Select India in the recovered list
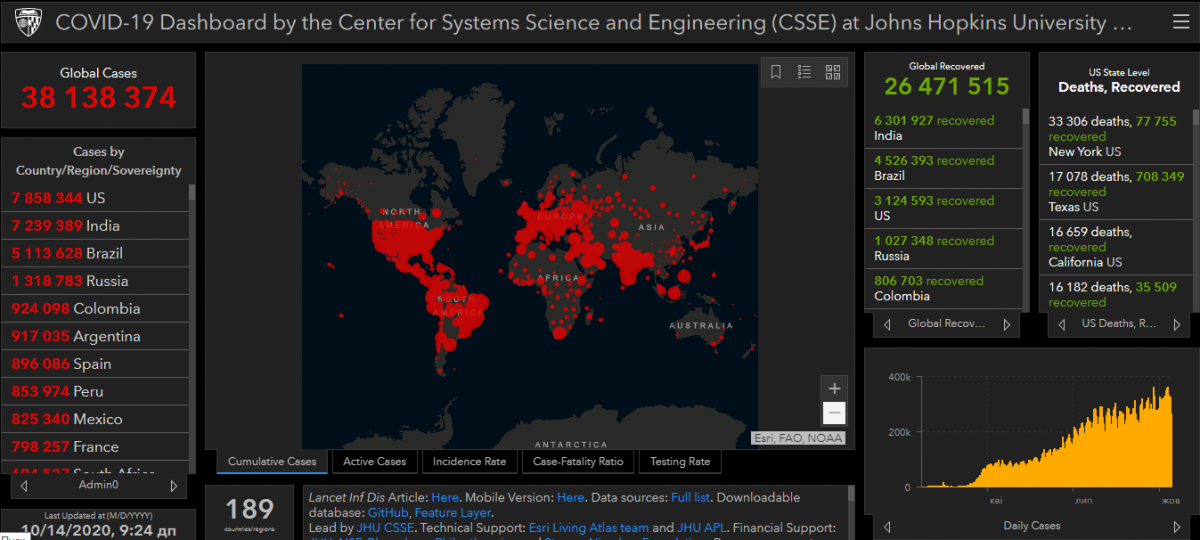 click(x=943, y=128)
